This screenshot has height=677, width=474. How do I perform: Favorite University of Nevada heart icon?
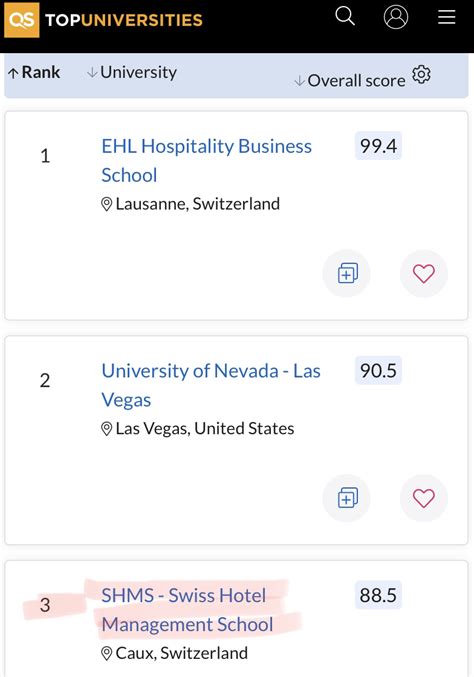423,498
